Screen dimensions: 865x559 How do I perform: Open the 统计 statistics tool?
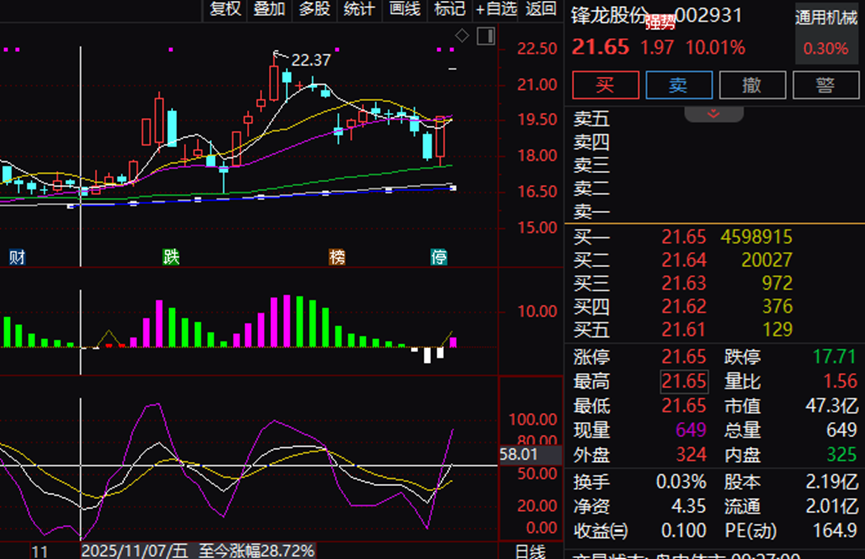coord(359,9)
